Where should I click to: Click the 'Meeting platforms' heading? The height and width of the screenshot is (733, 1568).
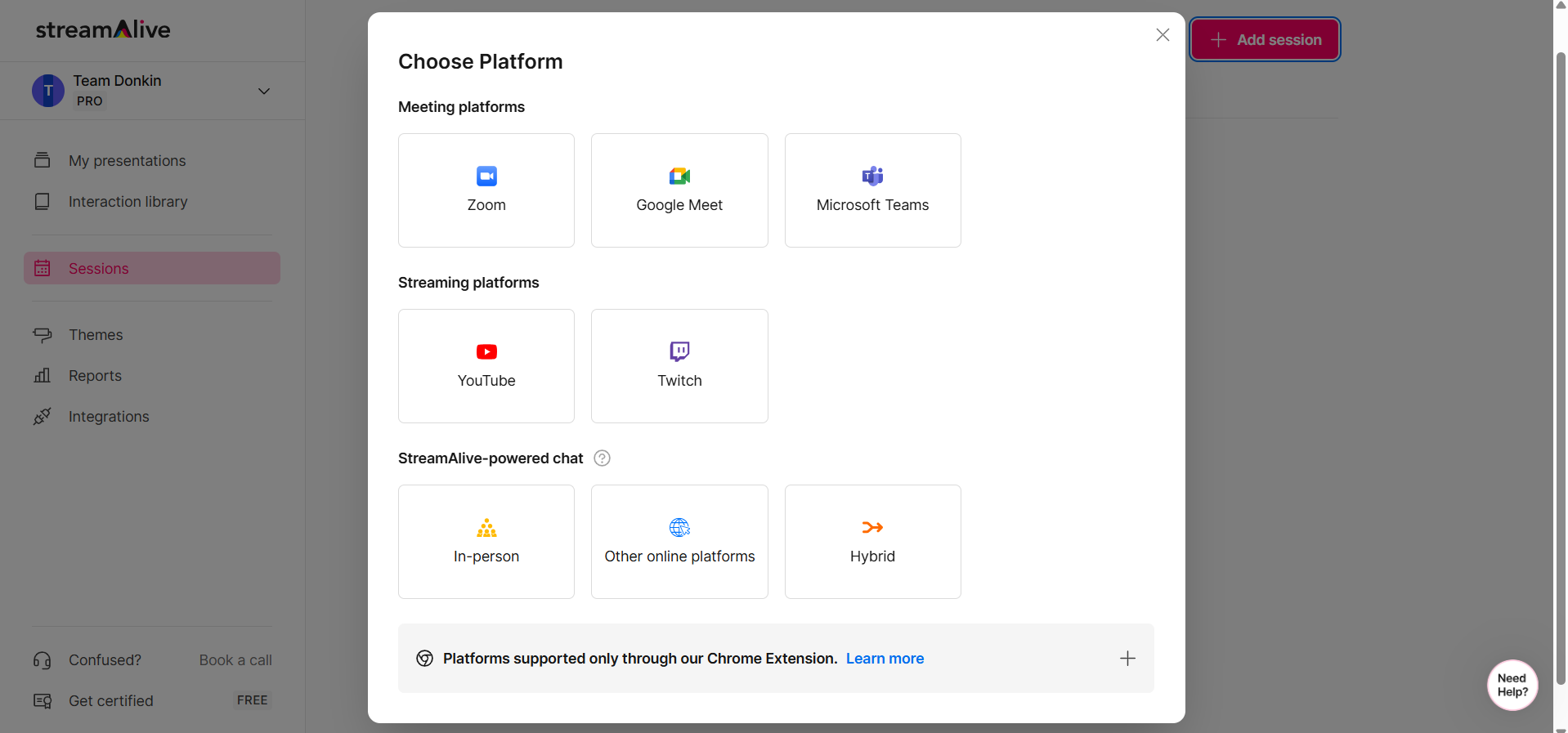tap(461, 107)
